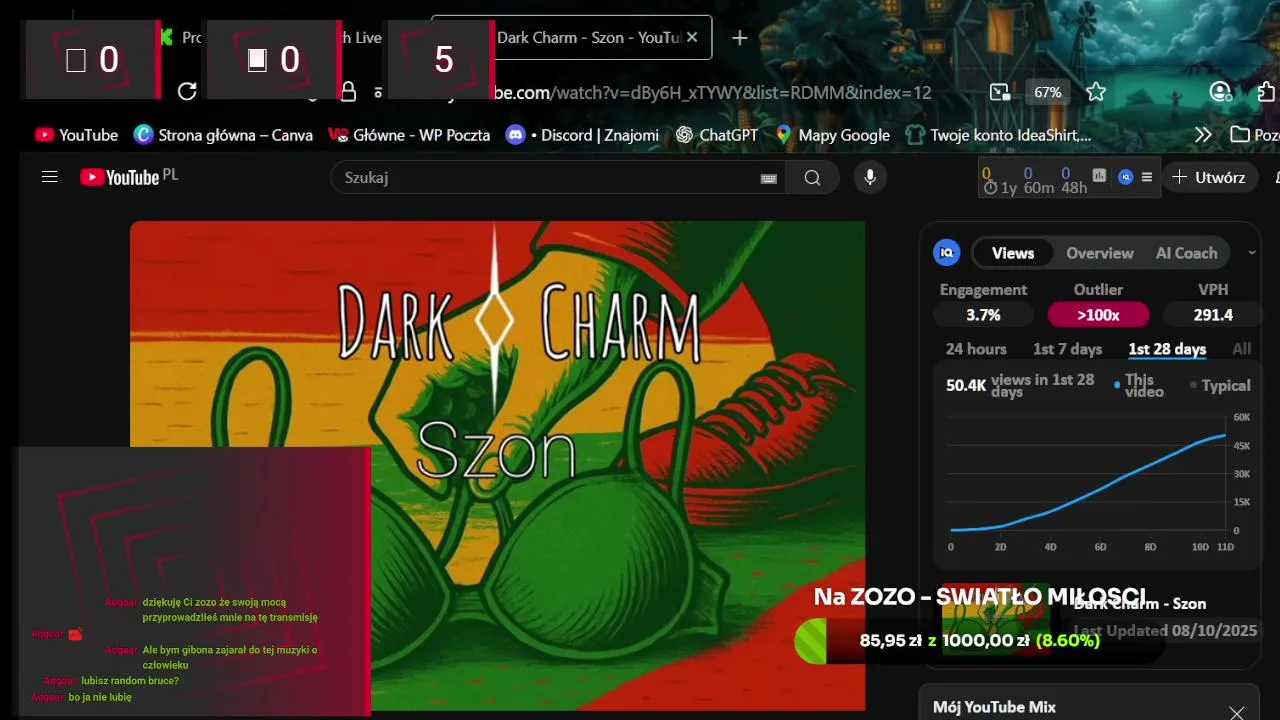The width and height of the screenshot is (1280, 720).
Task: Open the on-screen keyboard icon in search
Action: pyautogui.click(x=768, y=178)
